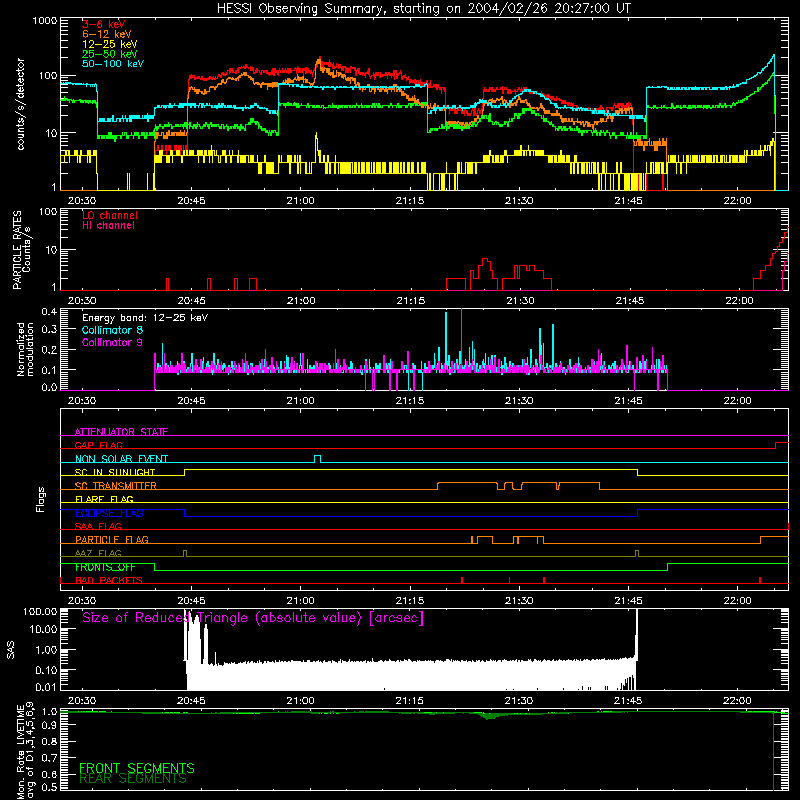The width and height of the screenshot is (800, 800).
Task: Click the BAD PACKETS tick near 21:22
Action: pos(462,580)
